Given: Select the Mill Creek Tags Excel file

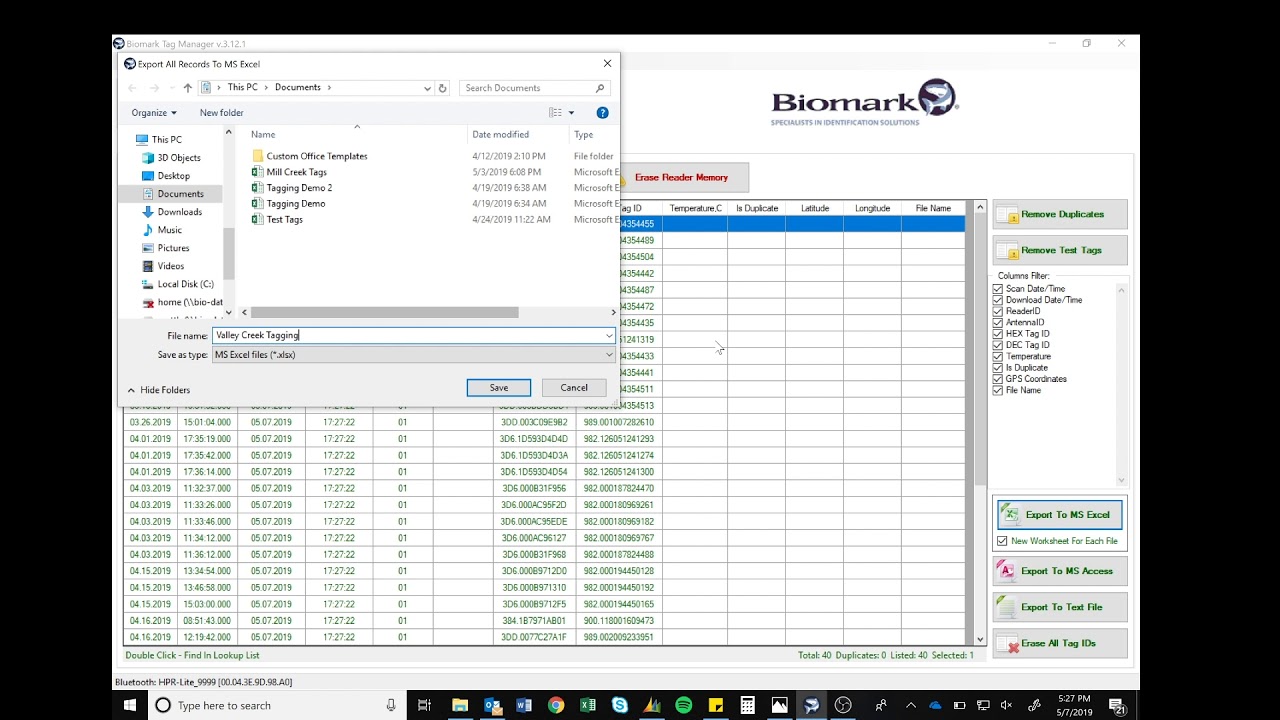Looking at the screenshot, I should pos(296,172).
